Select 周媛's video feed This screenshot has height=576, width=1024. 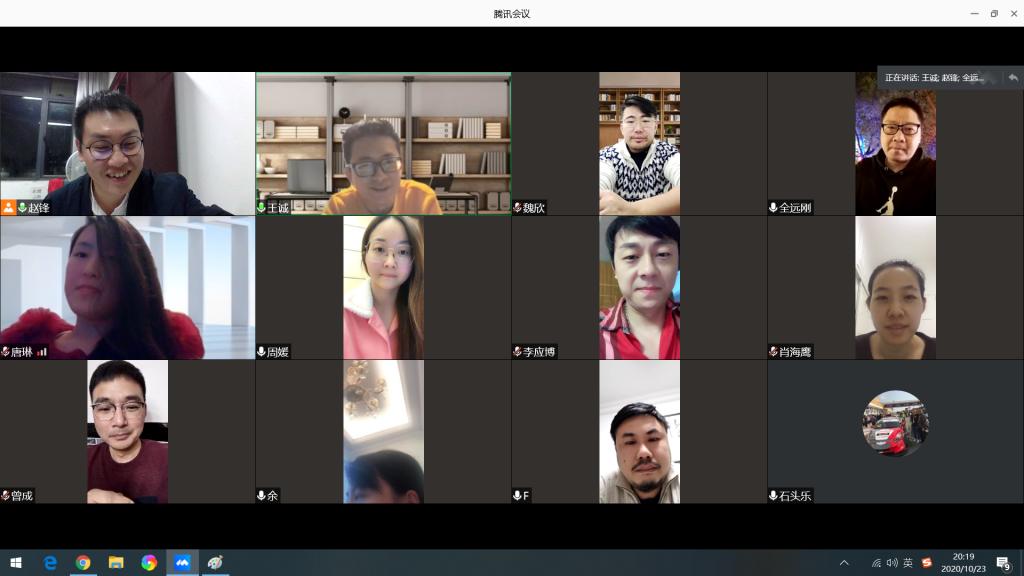click(383, 288)
